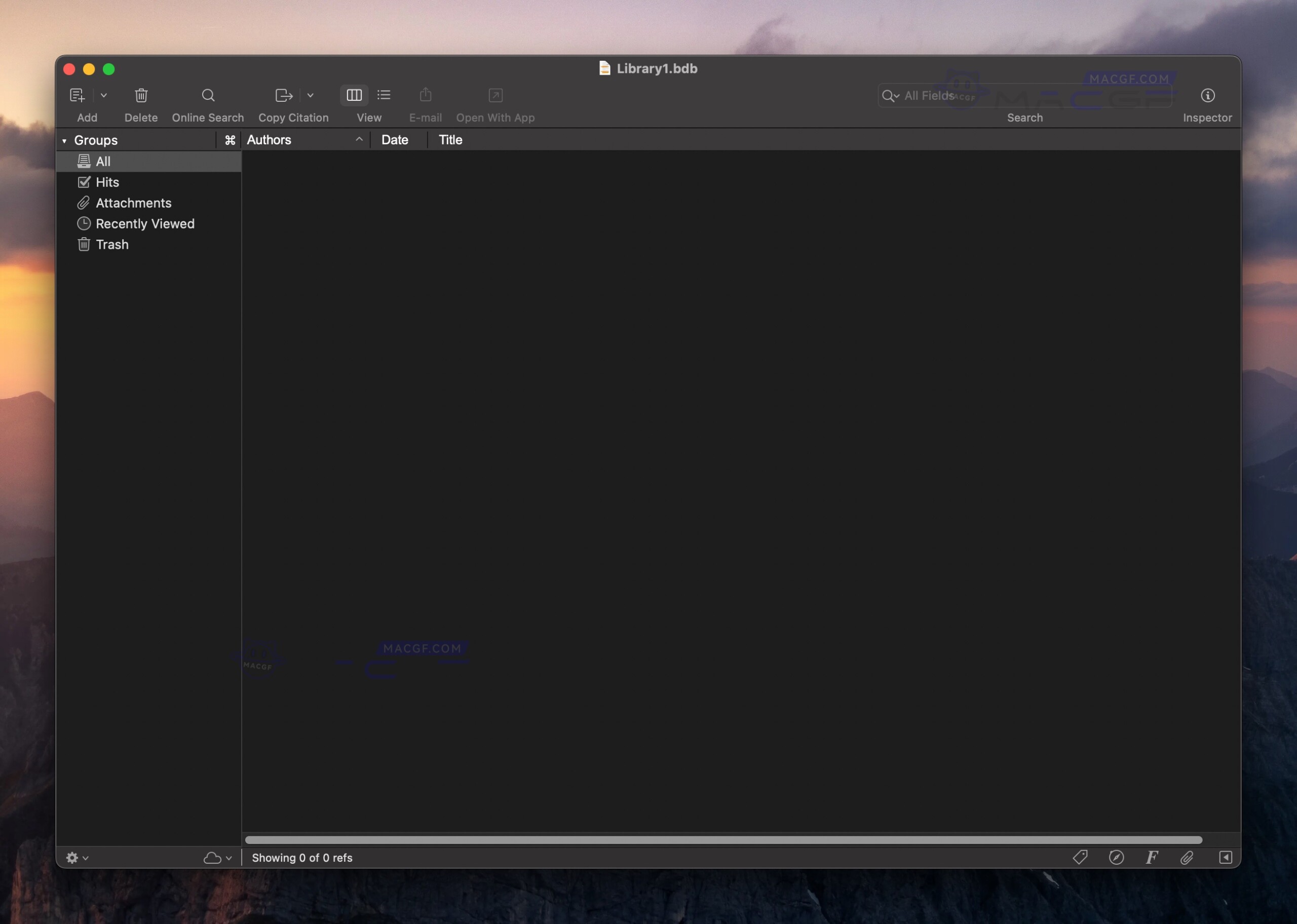The height and width of the screenshot is (924, 1297).
Task: Click the paperclip attachment icon bottom right
Action: click(1187, 857)
